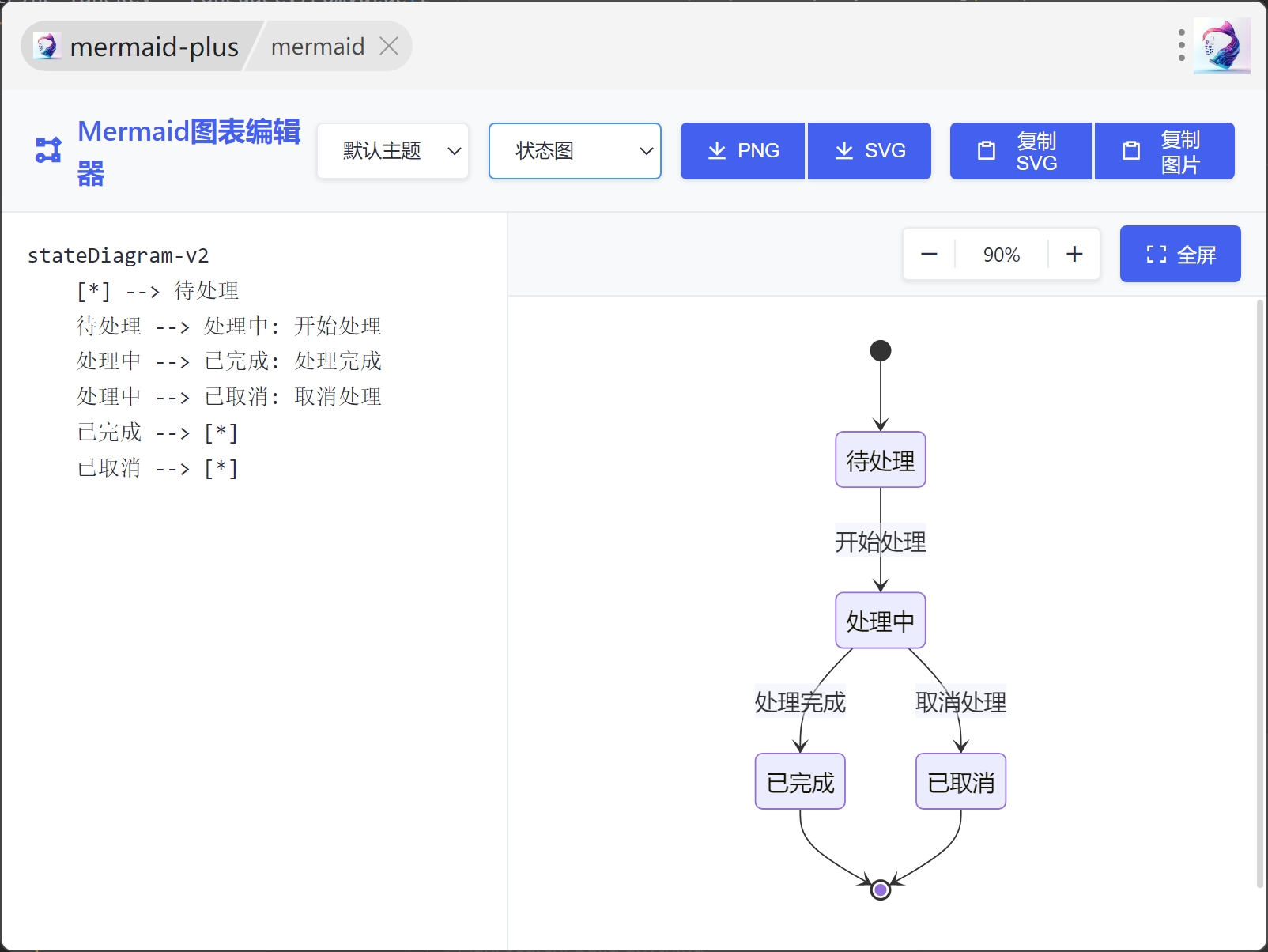Open the three-dot more options menu
The image size is (1268, 952).
point(1181,45)
